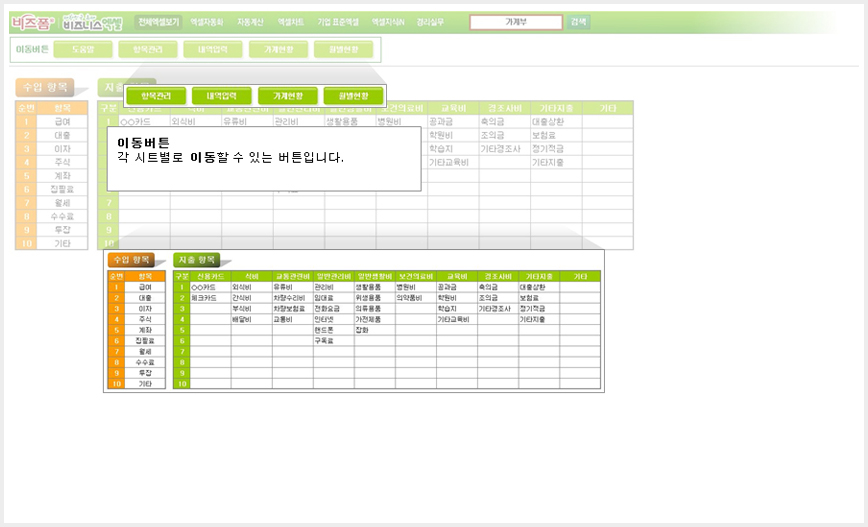Open the 엑셀지식iN menu item

[x=388, y=22]
